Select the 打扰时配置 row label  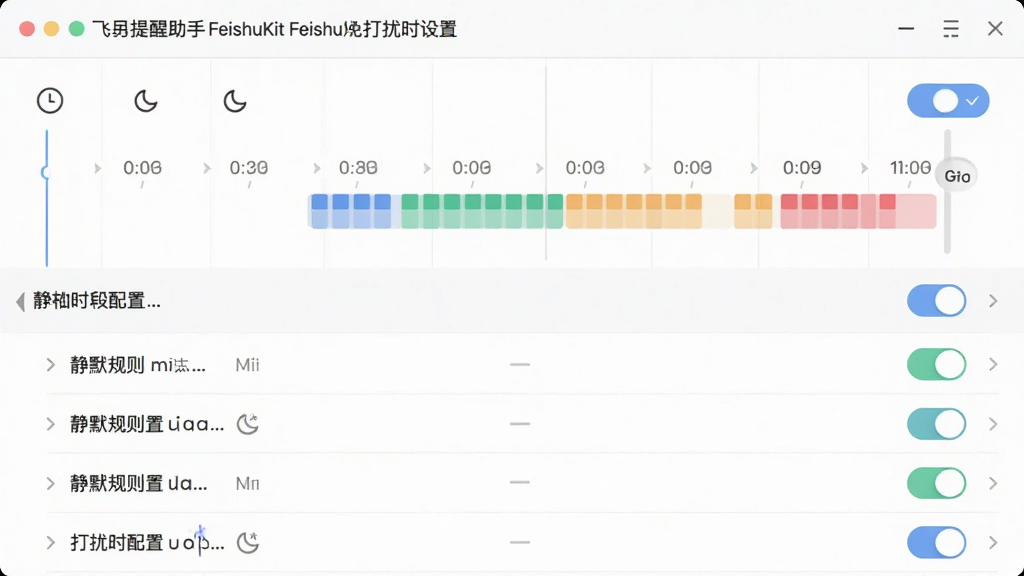(147, 543)
